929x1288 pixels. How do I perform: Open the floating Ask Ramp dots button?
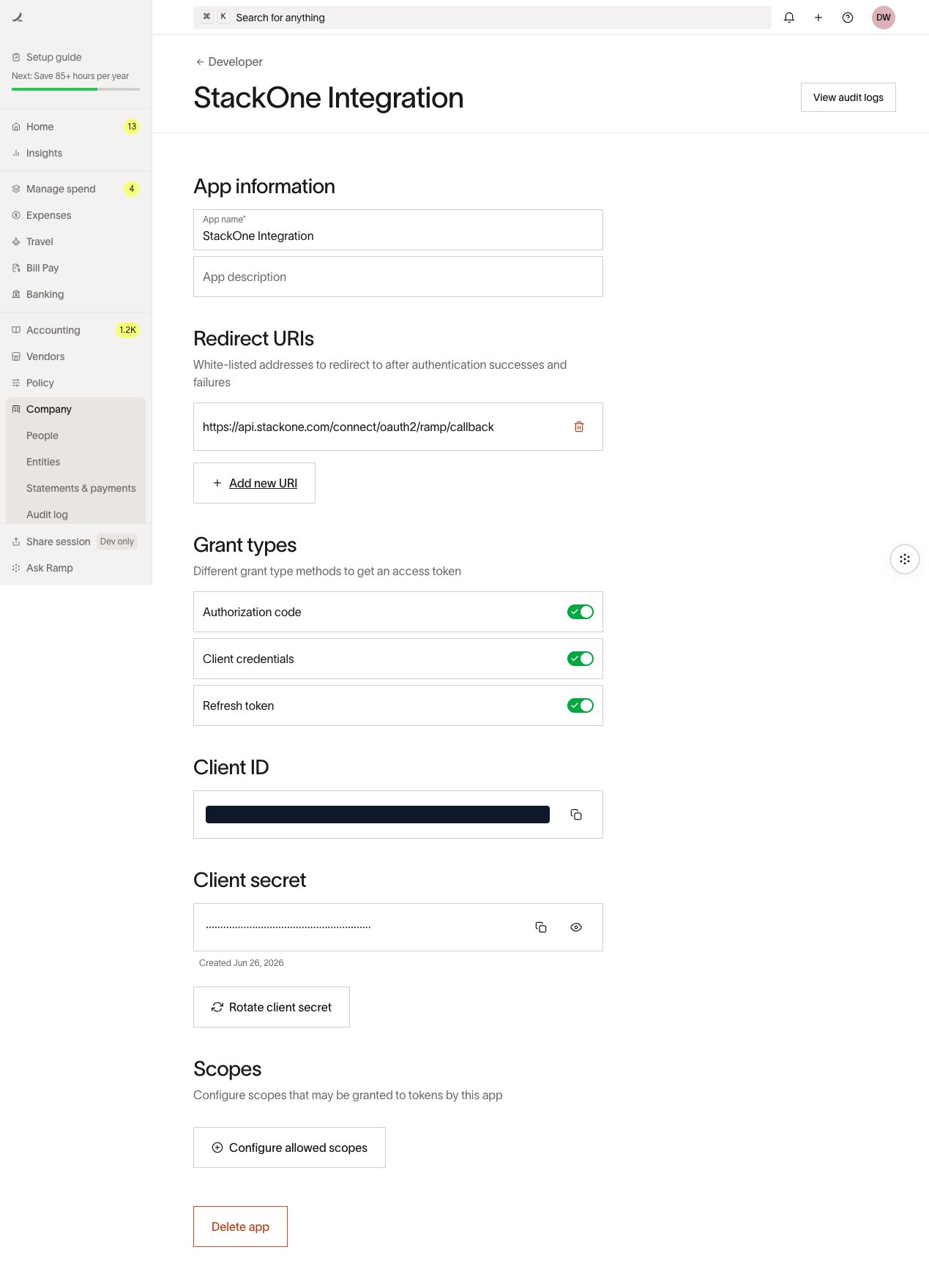905,559
